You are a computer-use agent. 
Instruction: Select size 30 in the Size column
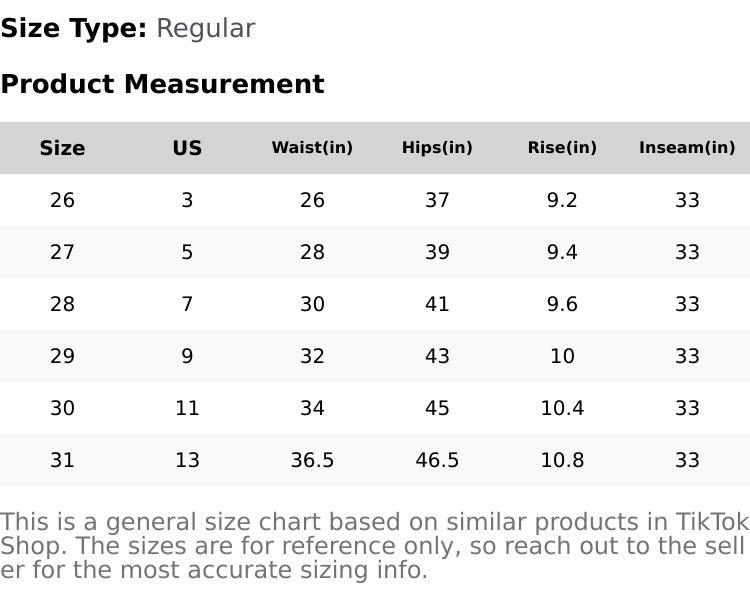coord(62,408)
